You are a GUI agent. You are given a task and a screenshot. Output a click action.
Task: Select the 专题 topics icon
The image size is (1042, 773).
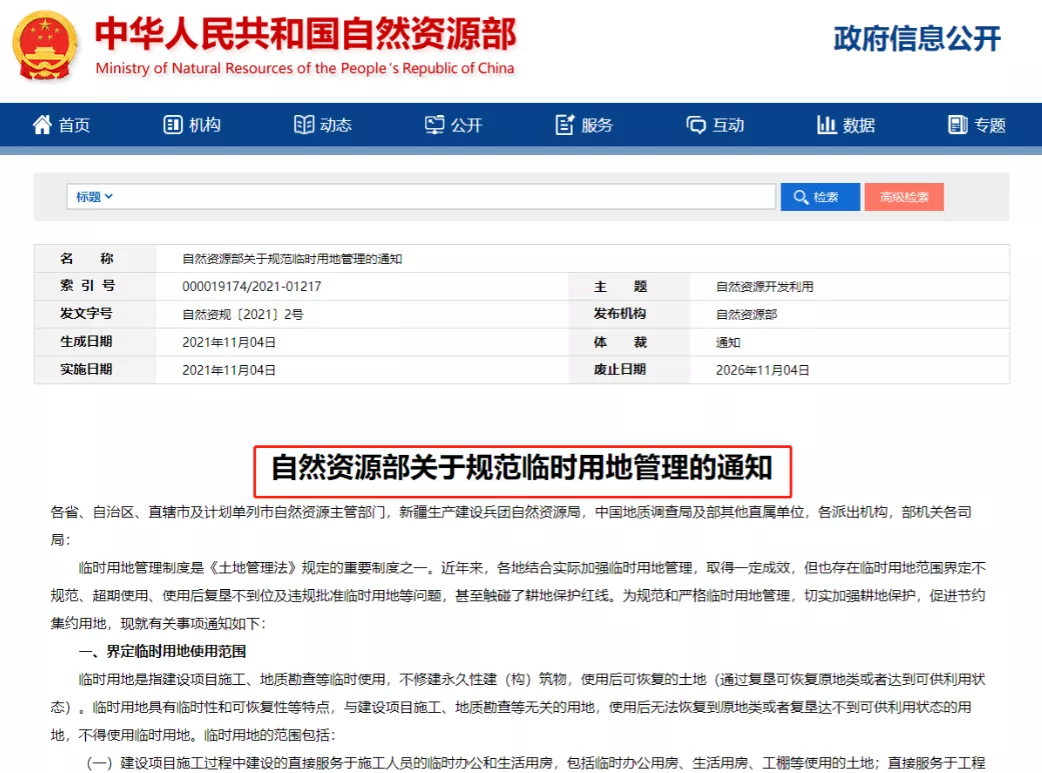pos(958,124)
